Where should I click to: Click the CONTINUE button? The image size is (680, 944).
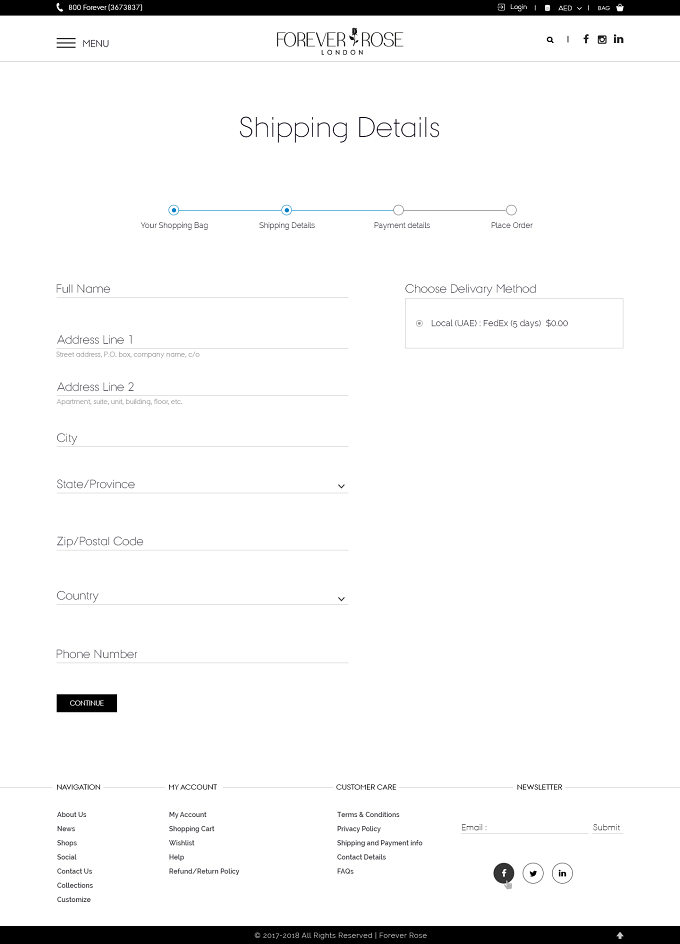click(87, 703)
